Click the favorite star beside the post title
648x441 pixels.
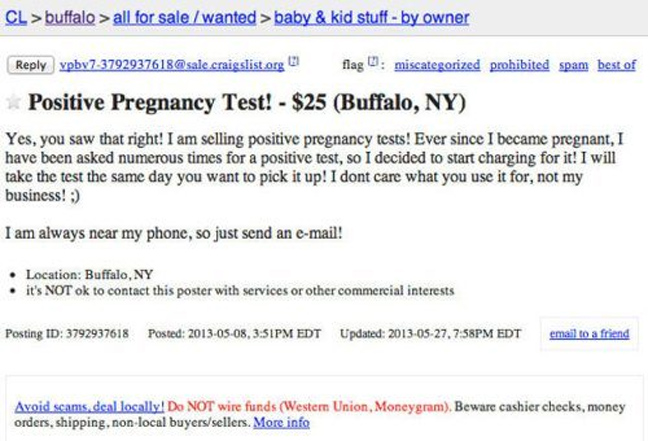(14, 103)
